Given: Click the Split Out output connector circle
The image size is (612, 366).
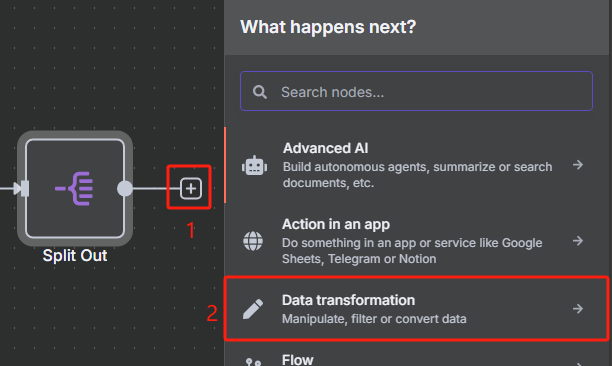Looking at the screenshot, I should click(125, 188).
